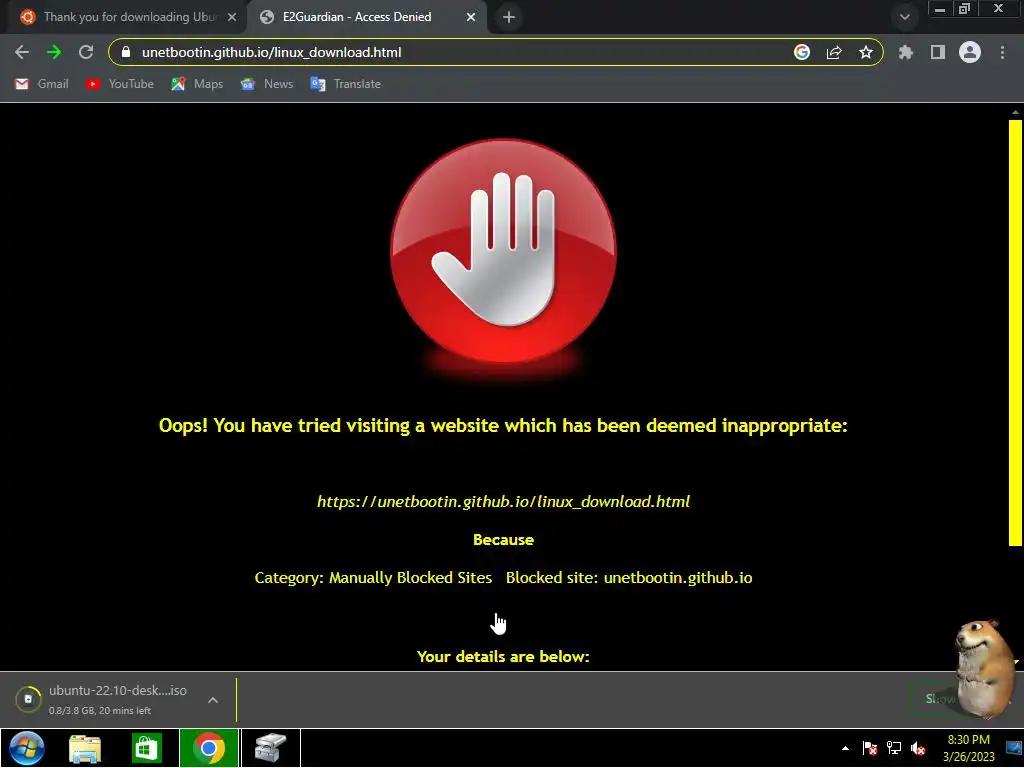Close the E2Guardian tab
This screenshot has height=768, width=1024.
(471, 17)
